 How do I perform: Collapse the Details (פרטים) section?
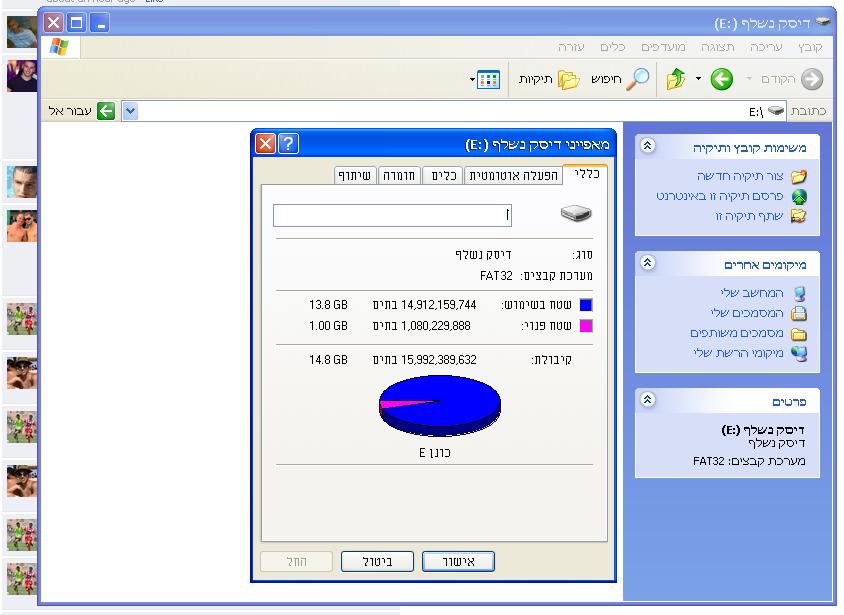point(647,400)
